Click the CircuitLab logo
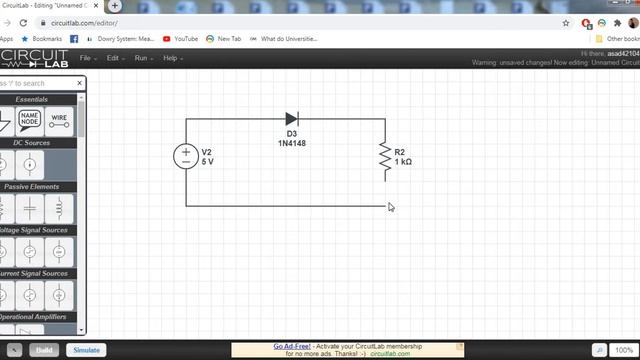The image size is (640, 360). [34, 58]
